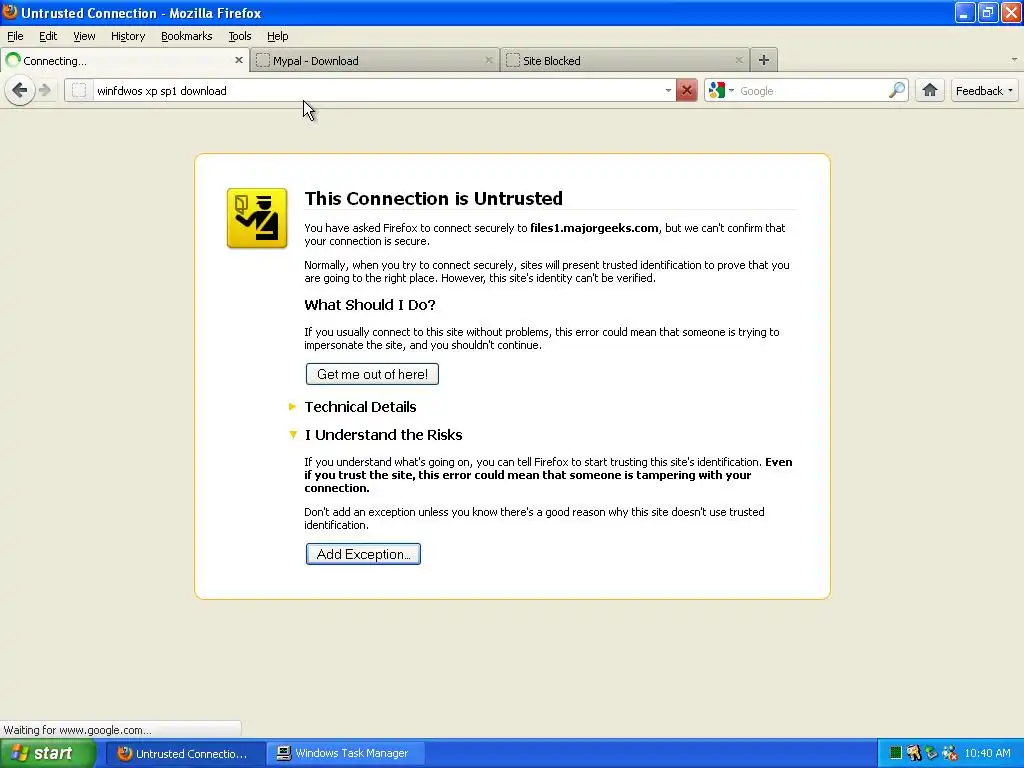1024x768 pixels.
Task: Expand the Technical Details section
Action: point(293,407)
